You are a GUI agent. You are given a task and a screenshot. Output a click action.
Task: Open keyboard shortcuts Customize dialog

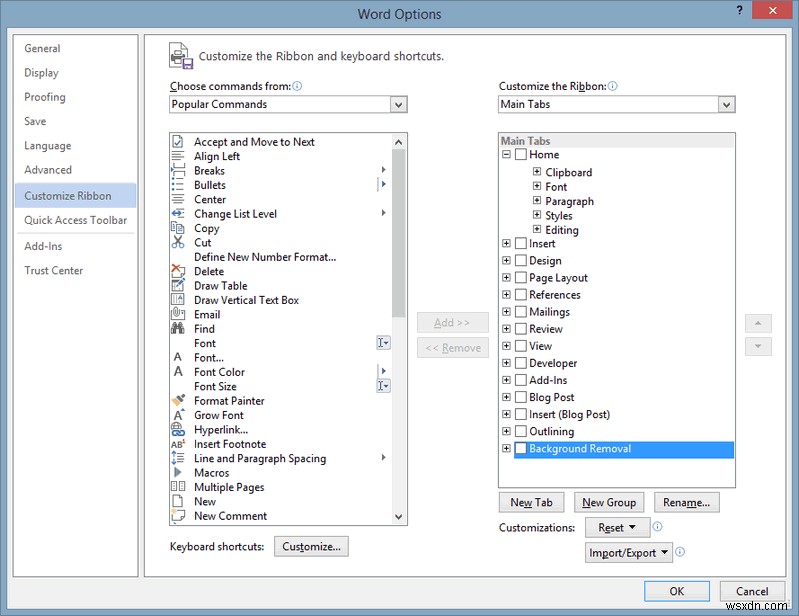tap(311, 546)
